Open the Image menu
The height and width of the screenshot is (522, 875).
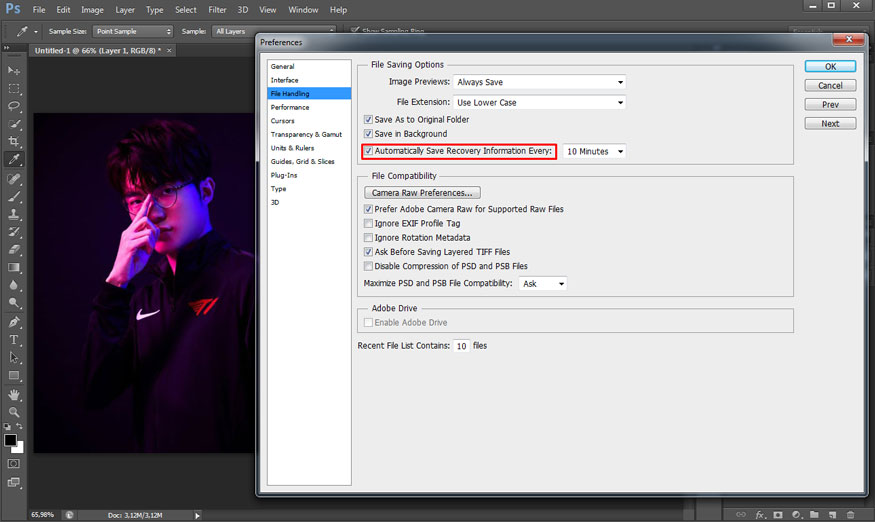click(92, 10)
